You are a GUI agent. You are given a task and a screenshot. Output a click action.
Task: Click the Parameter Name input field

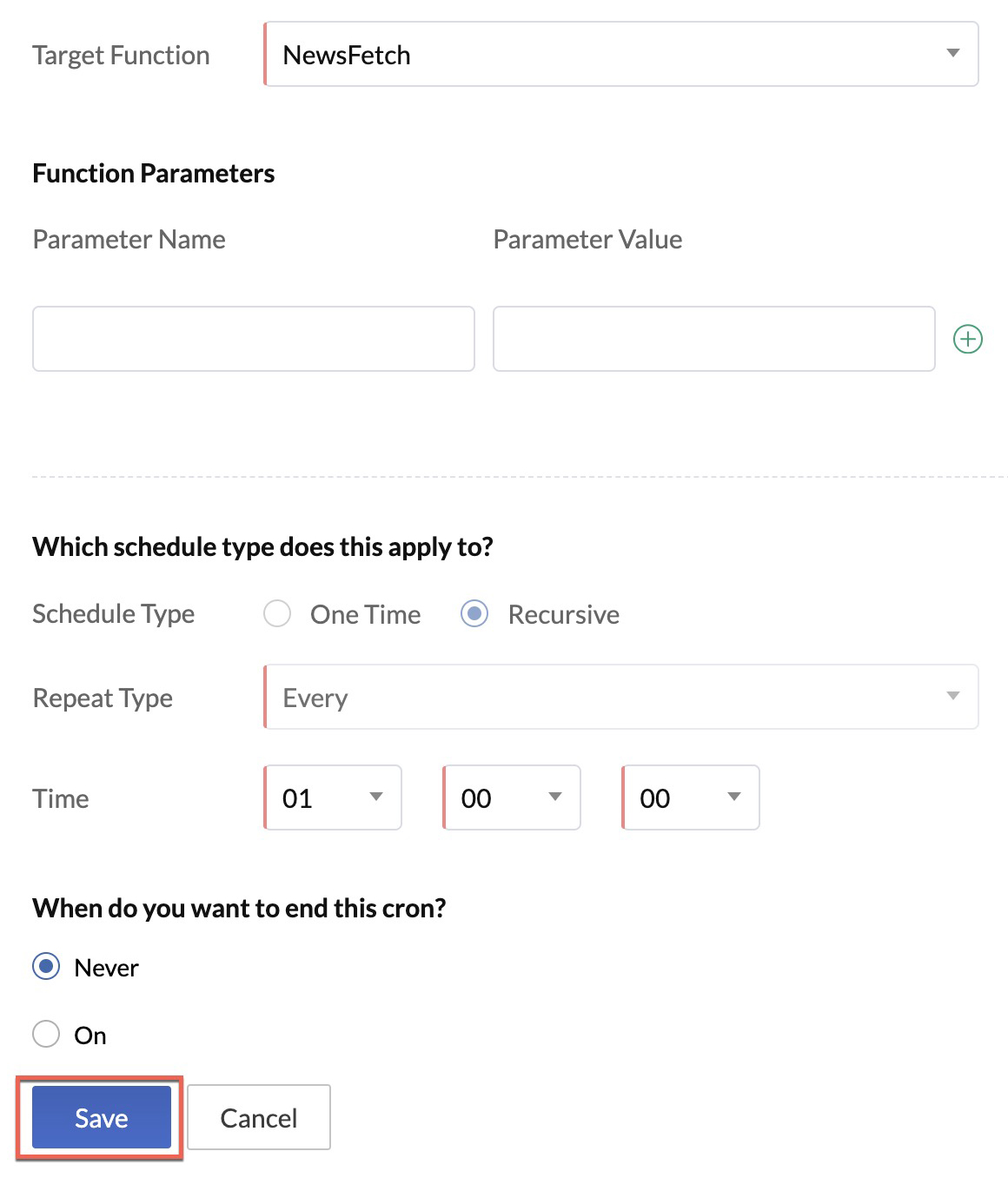tap(254, 339)
